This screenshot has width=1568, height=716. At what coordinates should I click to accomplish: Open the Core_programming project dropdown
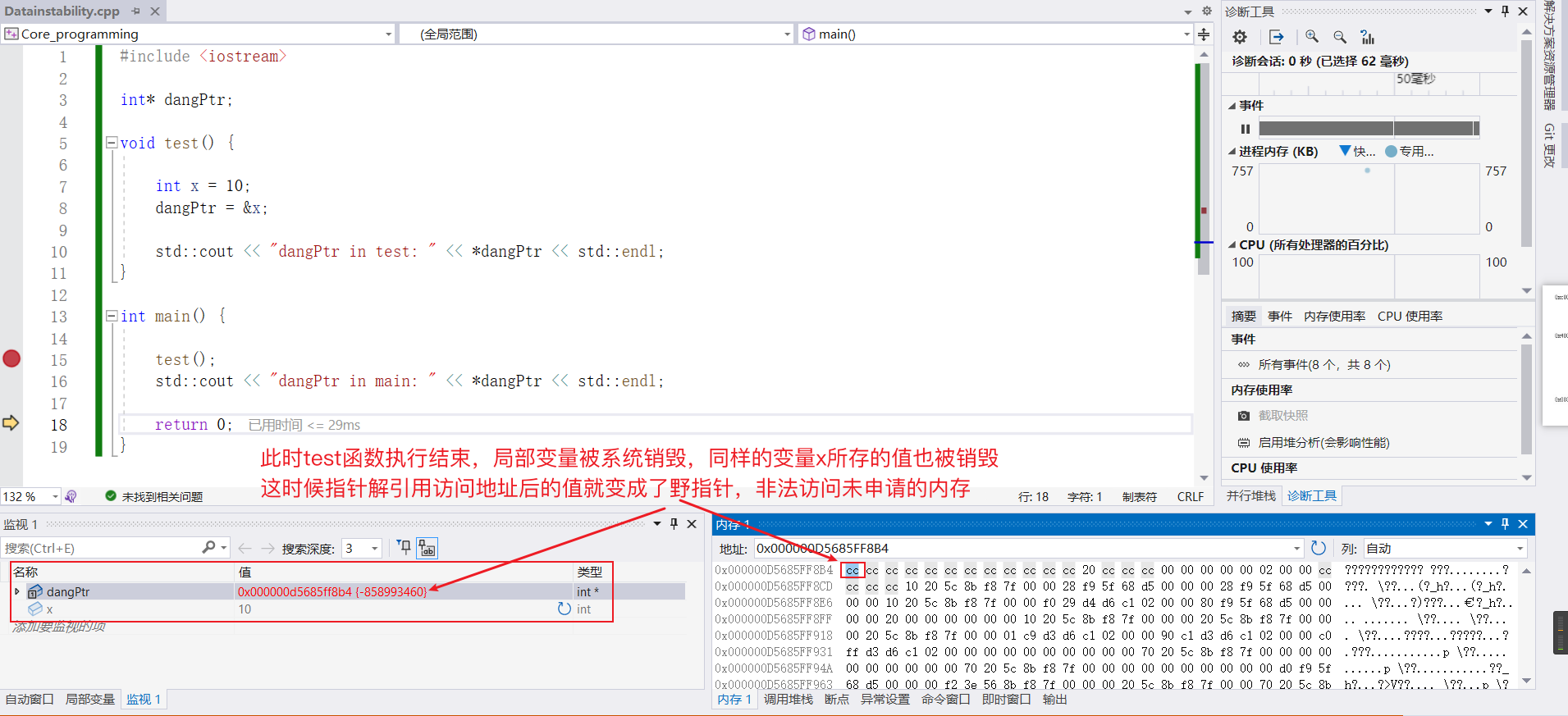[x=389, y=34]
